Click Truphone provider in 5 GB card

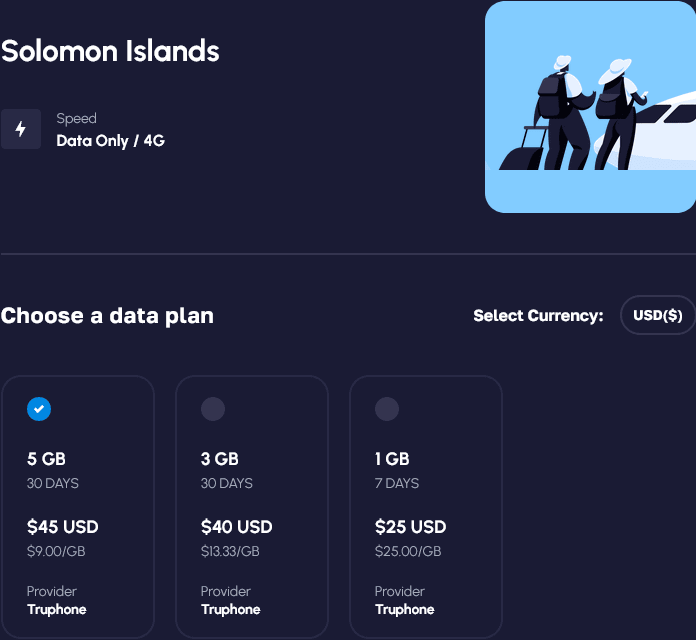pyautogui.click(x=57, y=609)
